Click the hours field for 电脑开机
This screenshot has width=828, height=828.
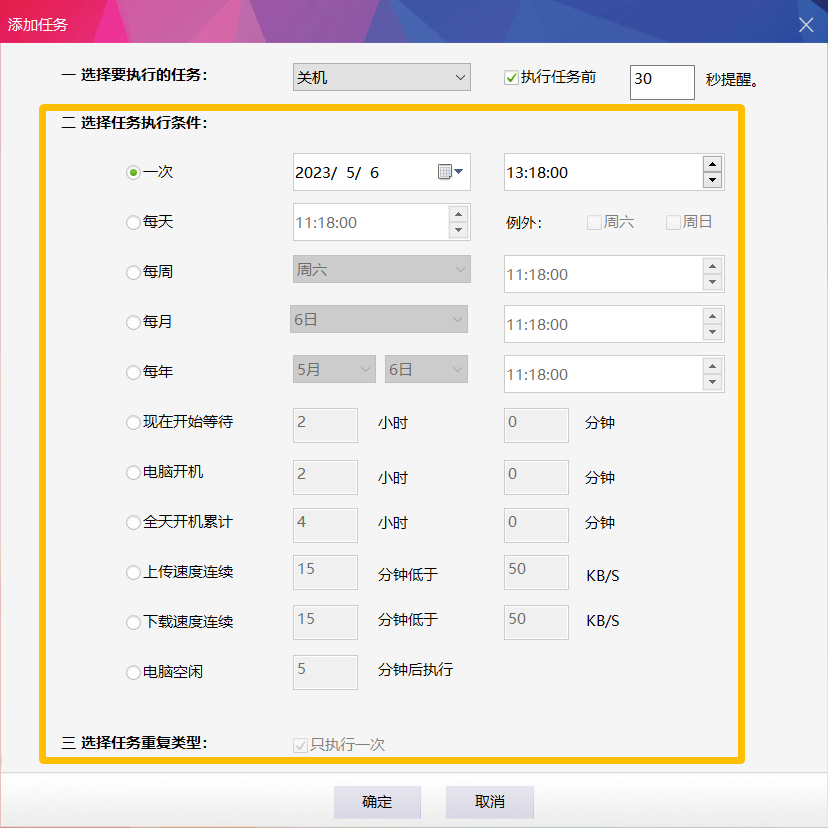click(325, 477)
